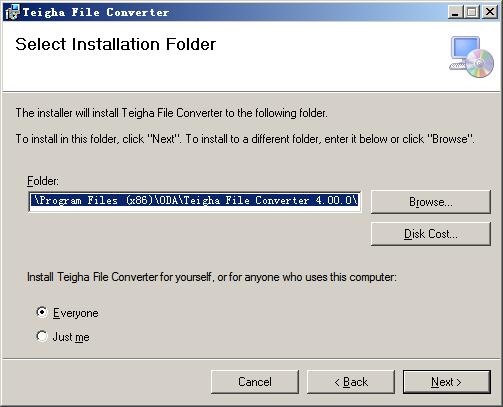503x407 pixels.
Task: Click into the Folder path text field
Action: point(195,201)
